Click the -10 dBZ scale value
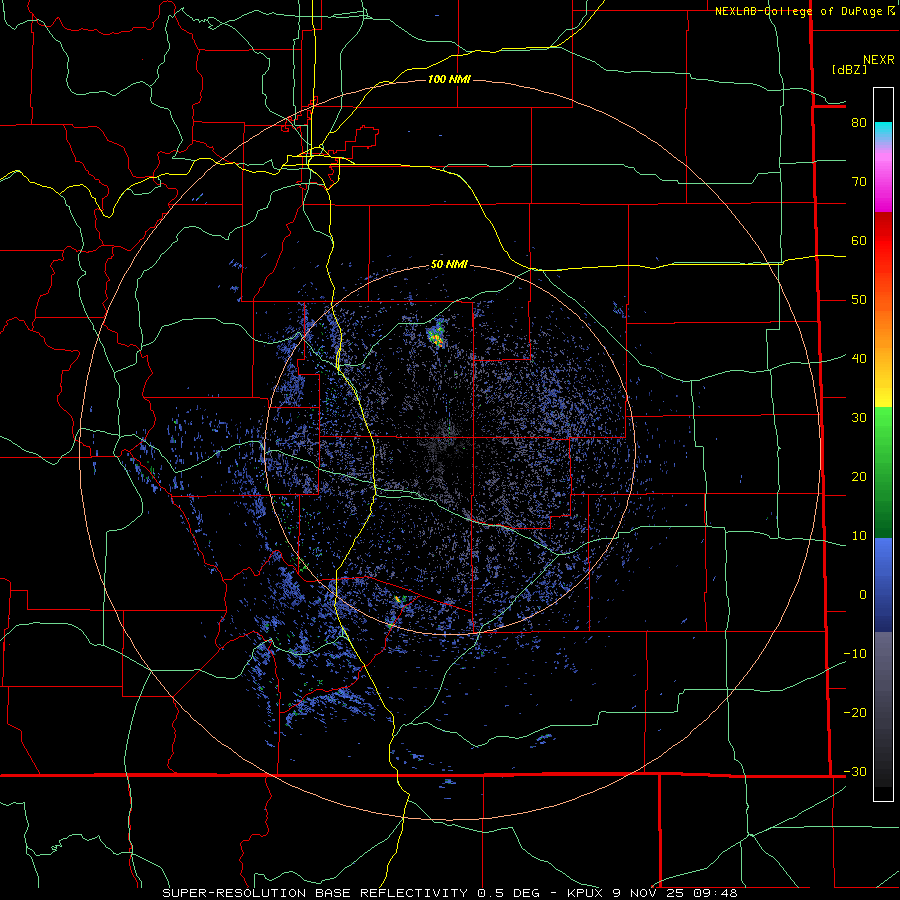 pos(855,653)
